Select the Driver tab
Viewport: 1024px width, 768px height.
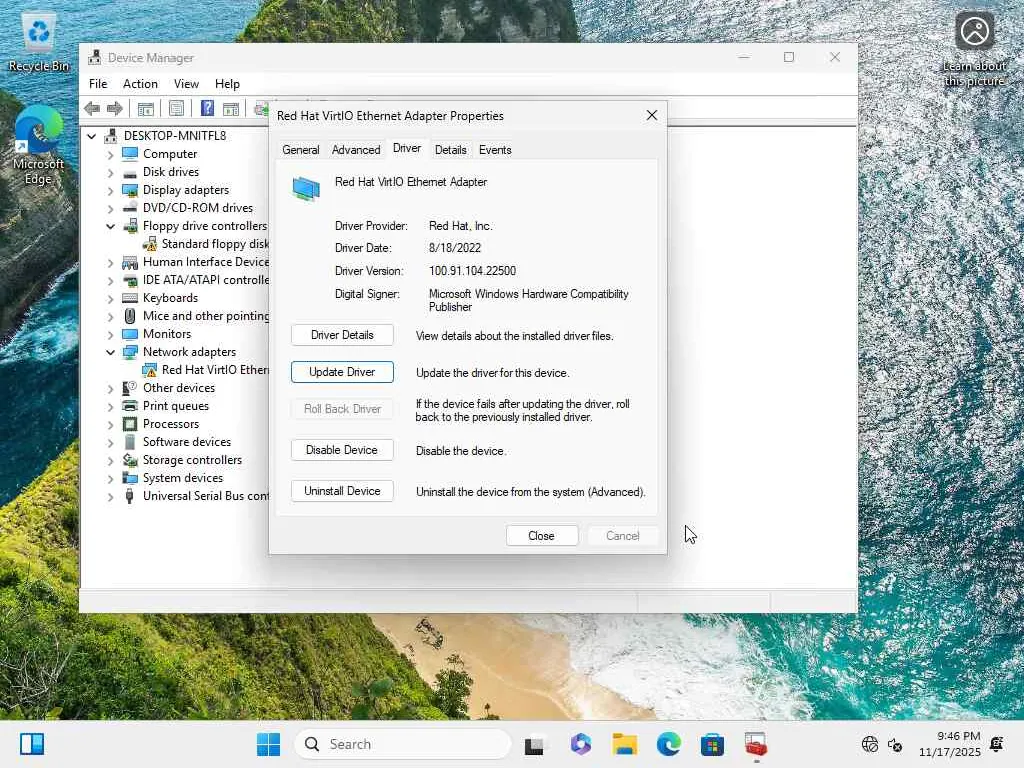click(x=407, y=148)
